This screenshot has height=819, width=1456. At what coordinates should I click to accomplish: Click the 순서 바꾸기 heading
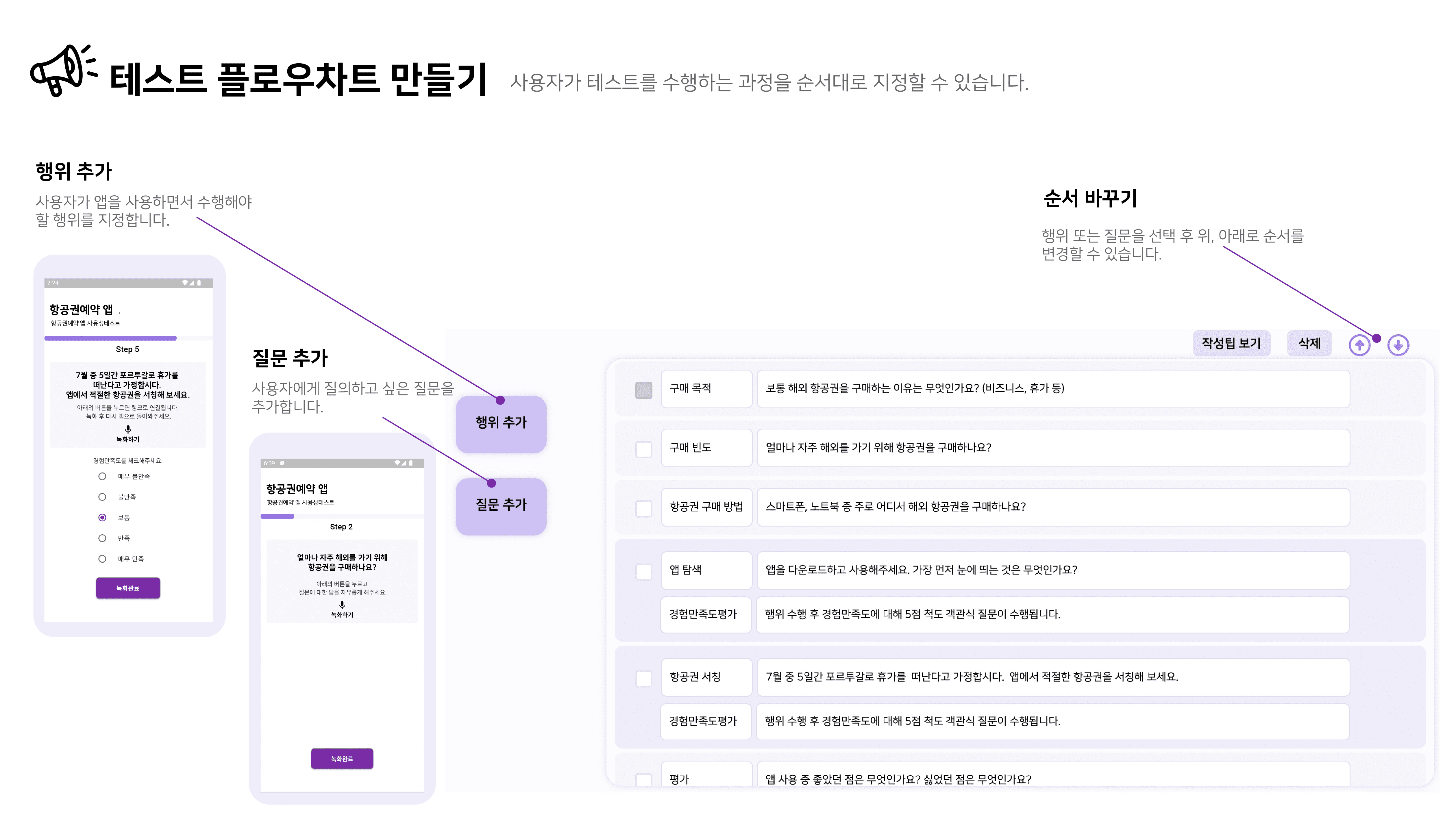pyautogui.click(x=1090, y=198)
